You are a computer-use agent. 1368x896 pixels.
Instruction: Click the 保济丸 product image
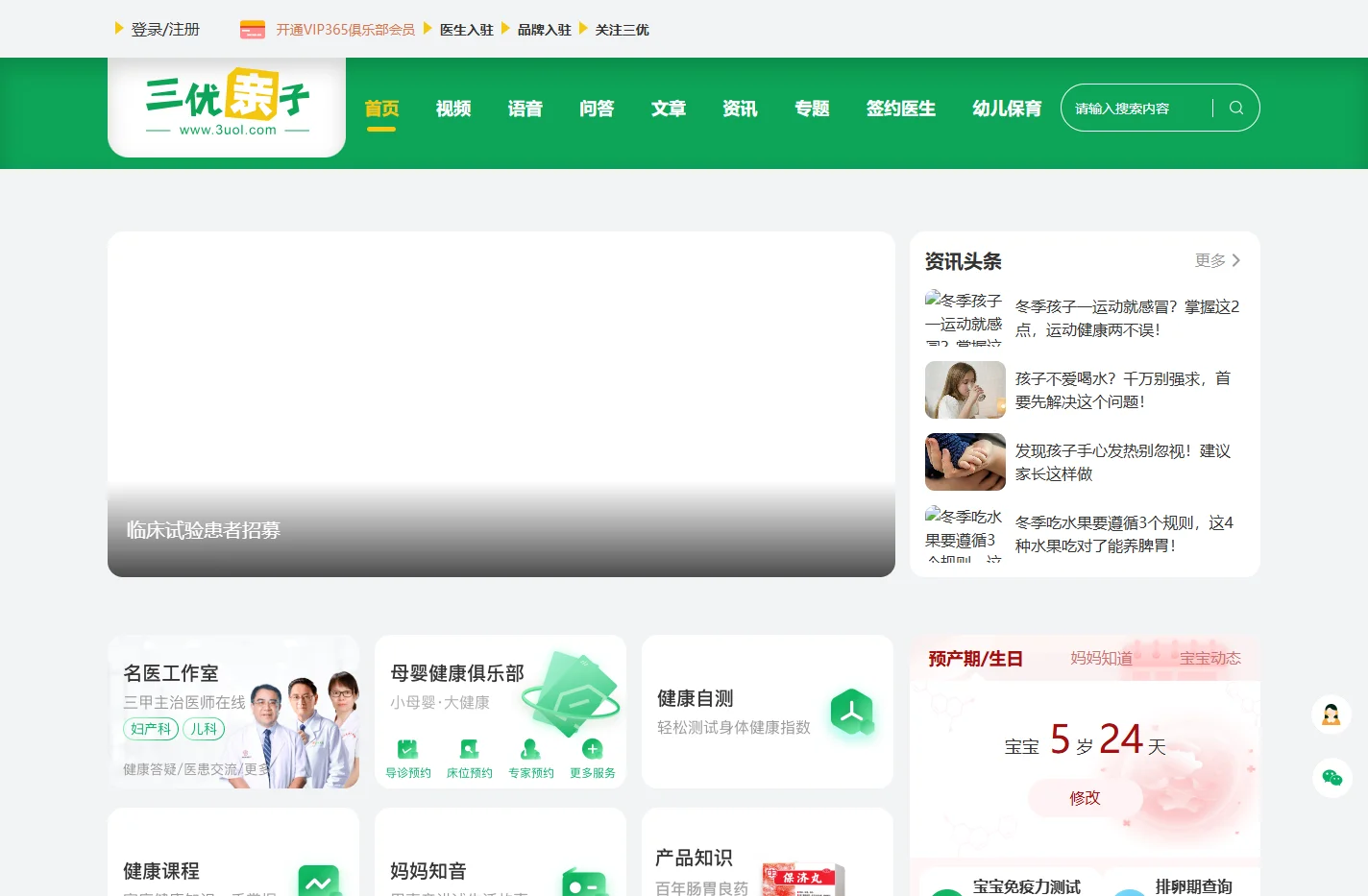pyautogui.click(x=803, y=879)
